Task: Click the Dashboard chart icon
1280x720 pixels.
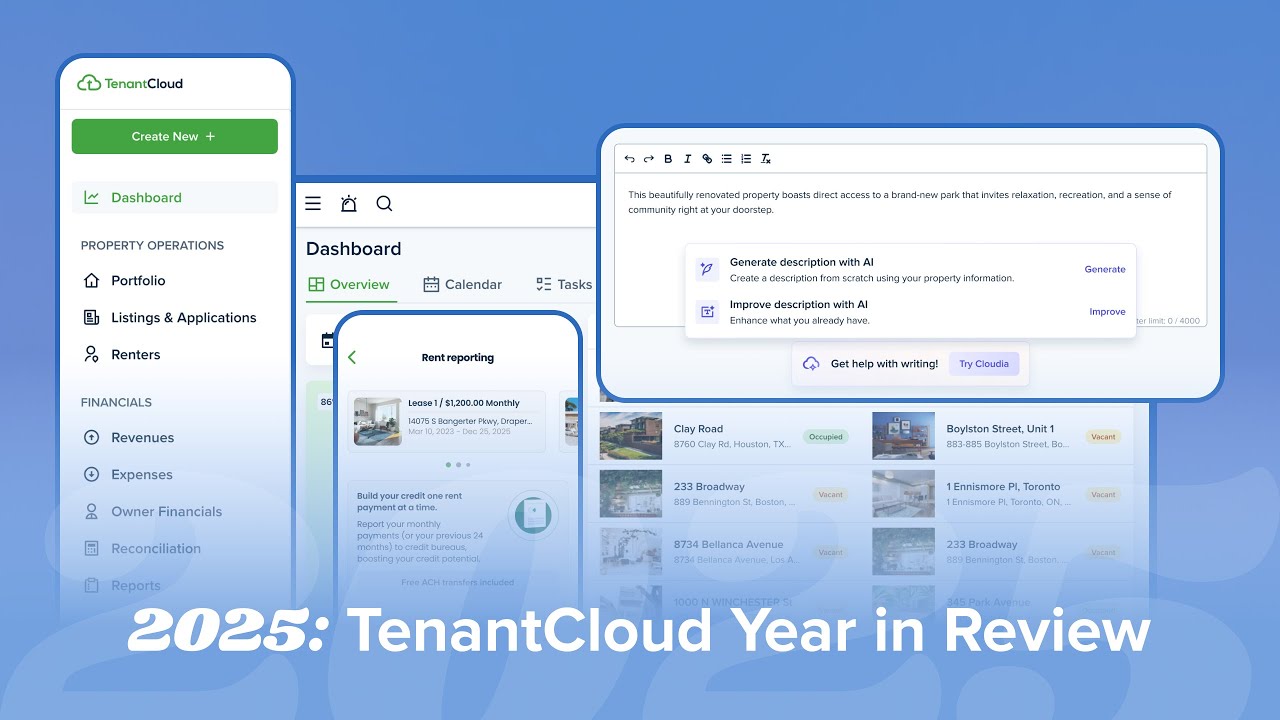Action: tap(92, 197)
